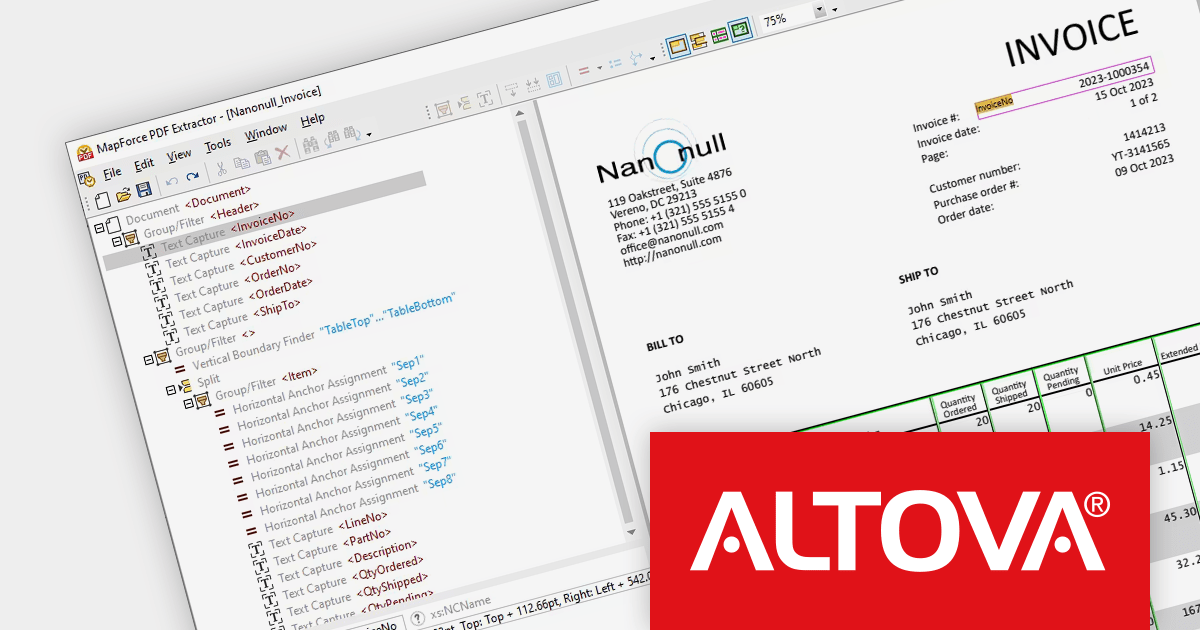This screenshot has width=1200, height=630.
Task: Open the Edit menu
Action: (144, 163)
